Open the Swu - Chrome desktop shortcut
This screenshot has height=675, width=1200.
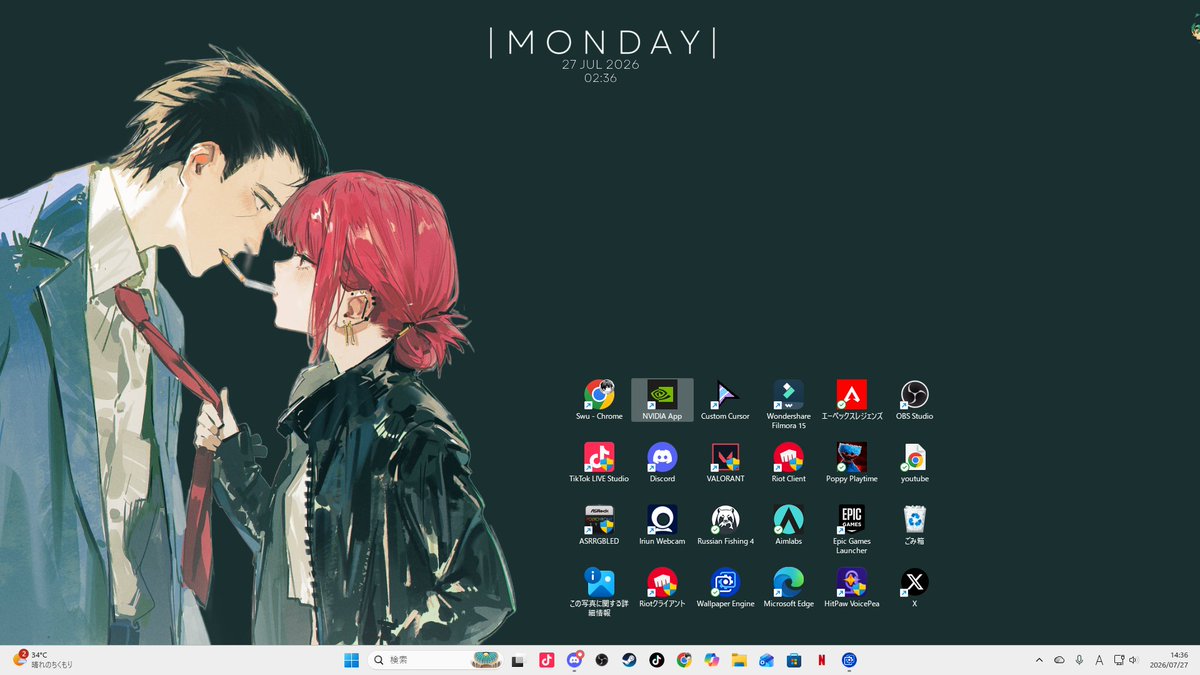coord(599,400)
